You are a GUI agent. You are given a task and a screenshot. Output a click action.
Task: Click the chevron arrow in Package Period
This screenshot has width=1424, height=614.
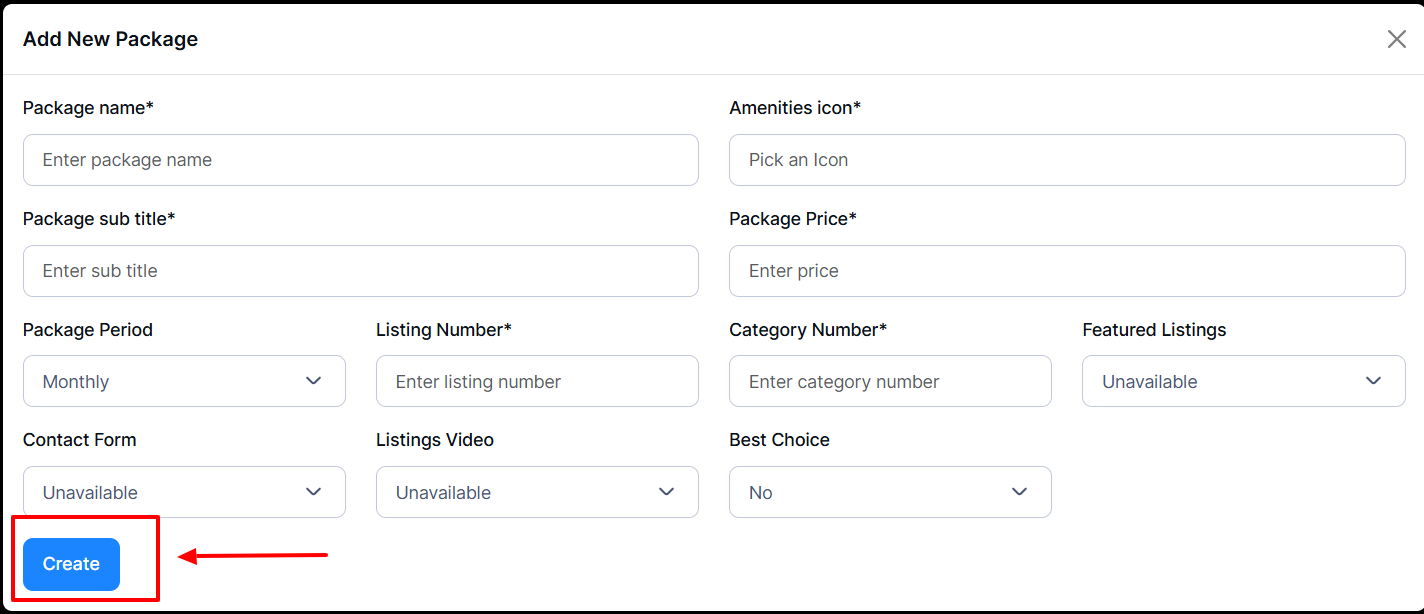coord(314,381)
